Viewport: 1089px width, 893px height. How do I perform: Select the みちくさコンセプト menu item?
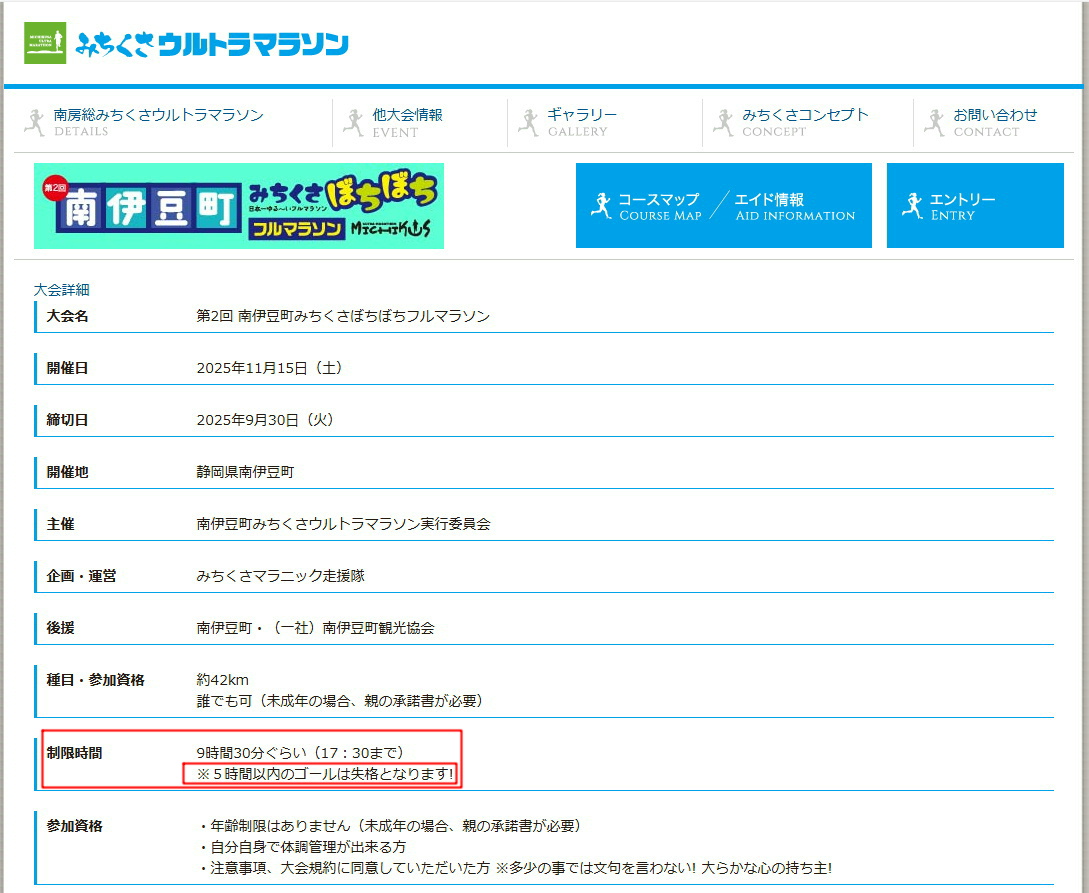click(x=805, y=122)
